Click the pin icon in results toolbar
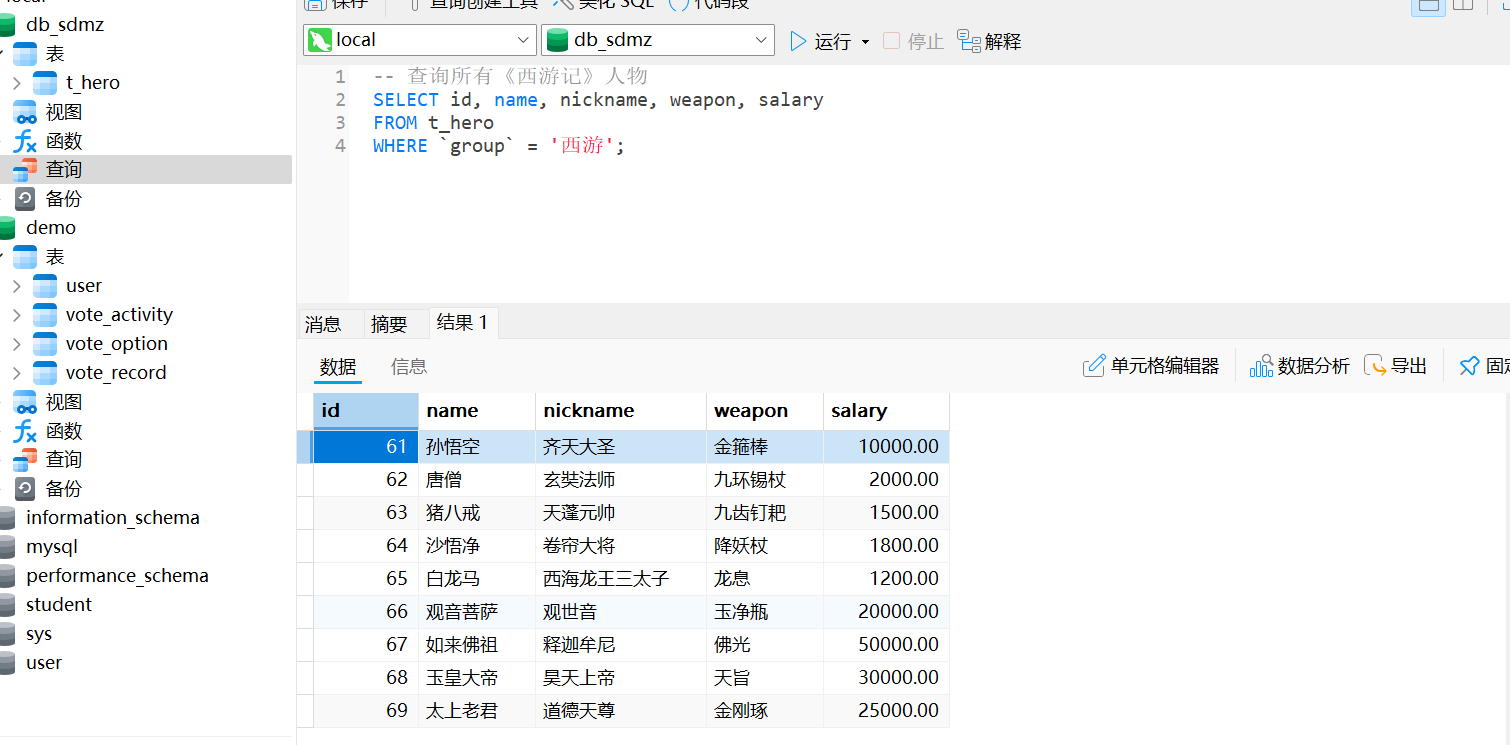The height and width of the screenshot is (745, 1510). (1469, 366)
